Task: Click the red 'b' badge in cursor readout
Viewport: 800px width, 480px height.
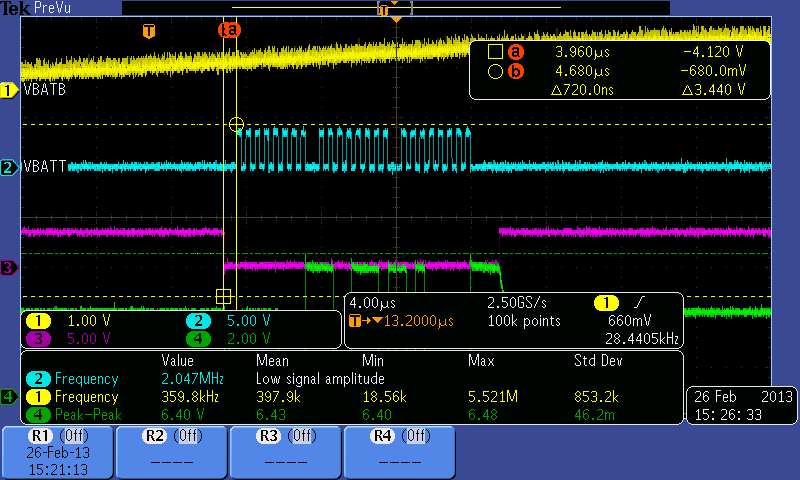Action: [x=516, y=71]
